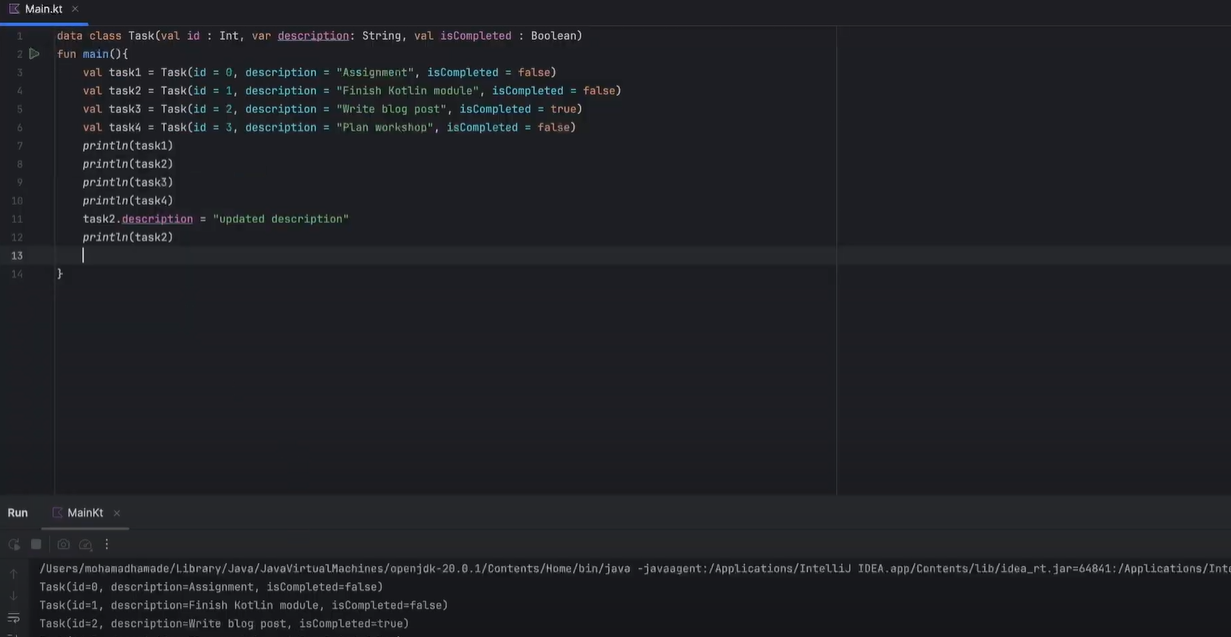Screen dimensions: 1231x637
Task: Click the Kotlin file icon on Main.kt tab
Action: 14,9
